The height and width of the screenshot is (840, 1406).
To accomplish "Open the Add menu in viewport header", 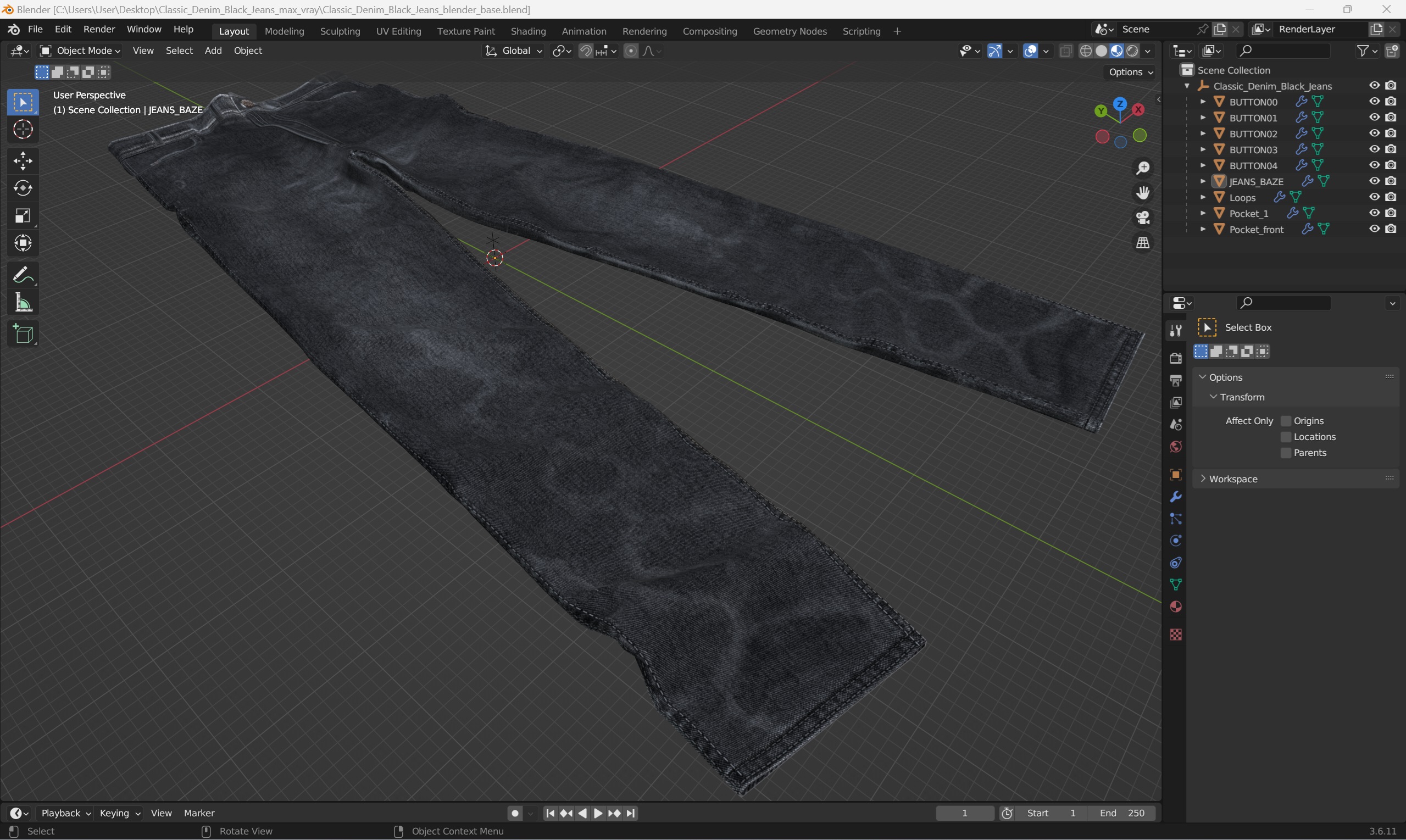I will point(213,51).
